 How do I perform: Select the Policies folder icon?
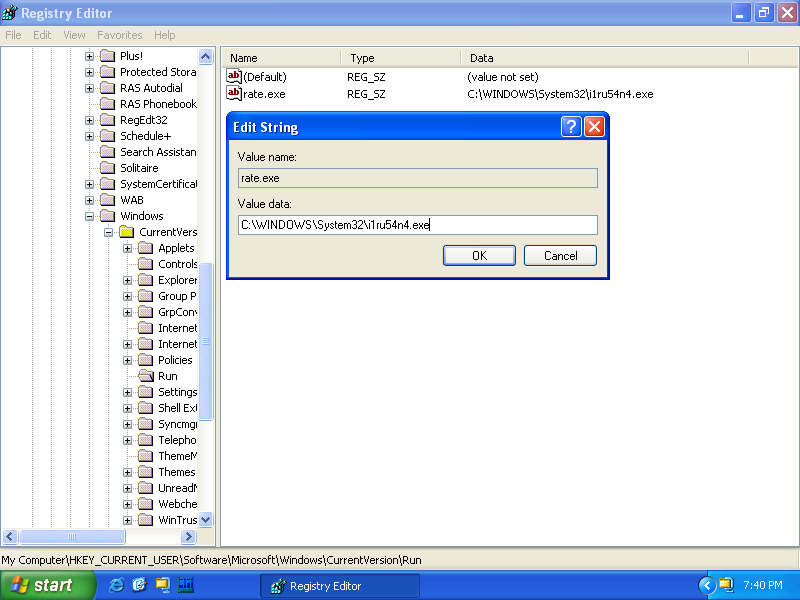point(146,360)
